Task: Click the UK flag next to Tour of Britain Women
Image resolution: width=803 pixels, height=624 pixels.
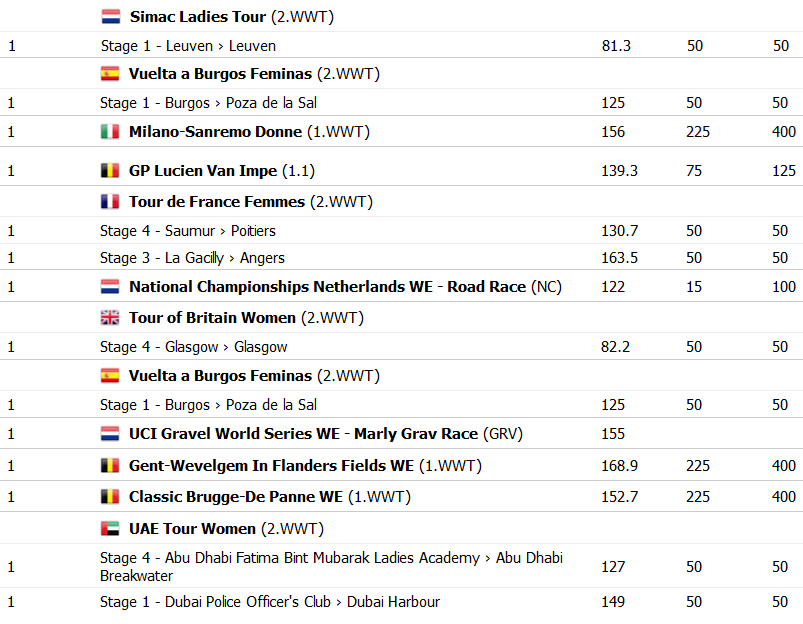Action: click(110, 318)
